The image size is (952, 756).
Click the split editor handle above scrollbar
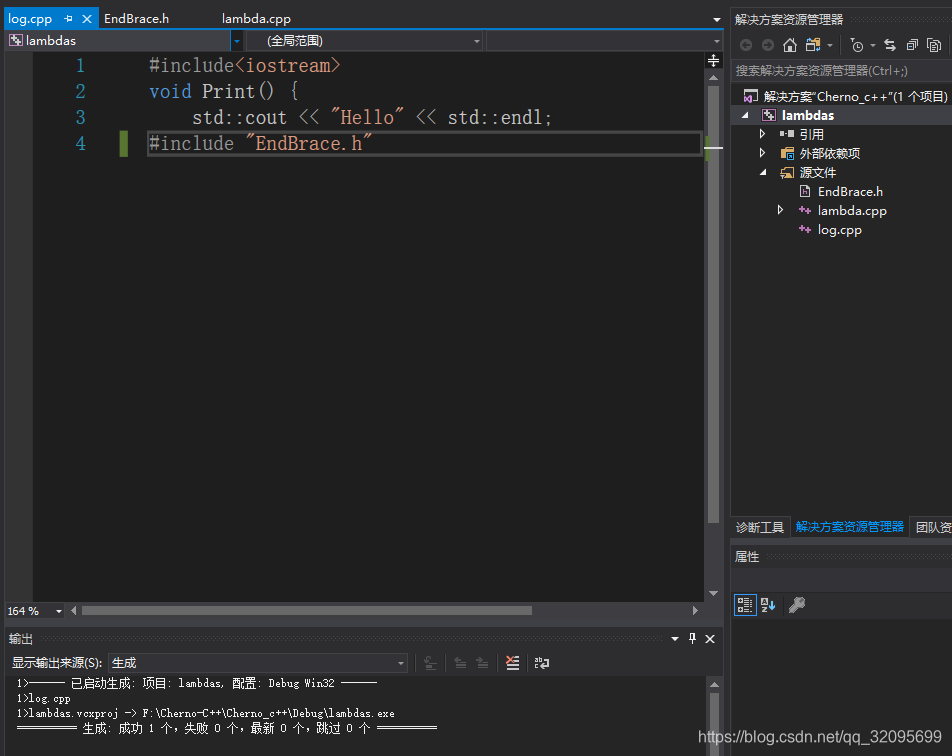(713, 60)
